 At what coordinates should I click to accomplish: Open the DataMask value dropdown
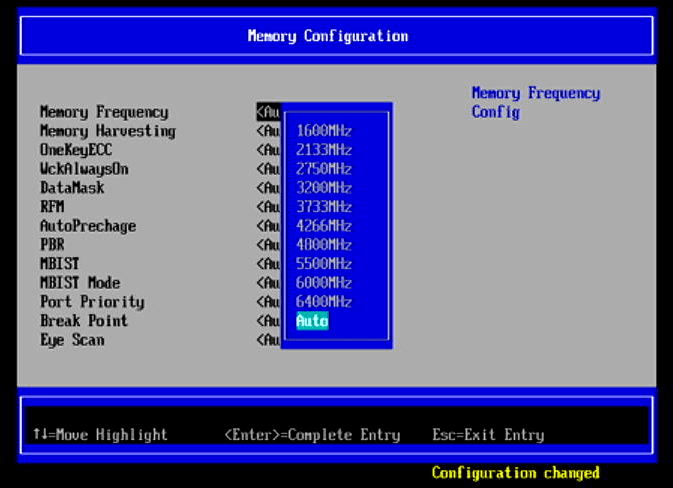pyautogui.click(x=268, y=188)
